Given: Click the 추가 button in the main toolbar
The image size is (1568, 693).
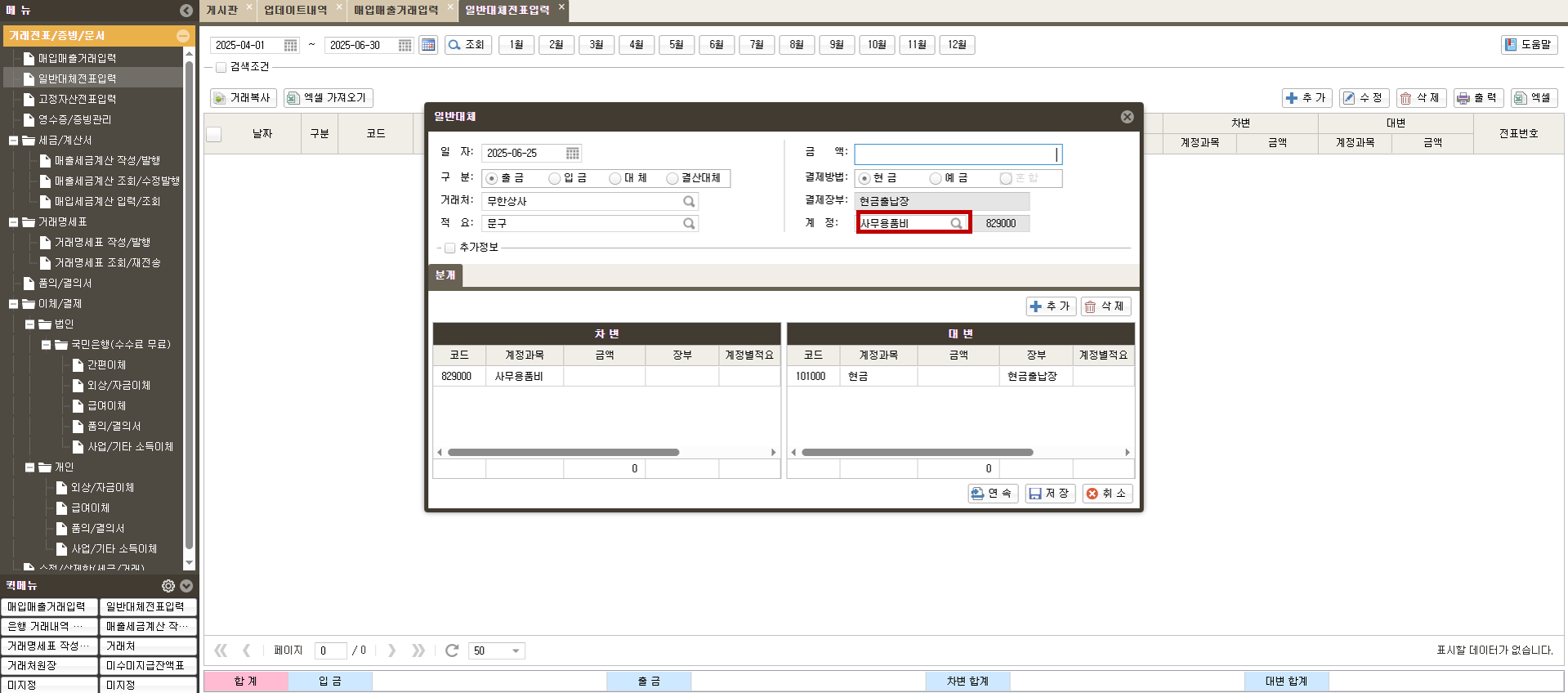Looking at the screenshot, I should pos(1307,98).
